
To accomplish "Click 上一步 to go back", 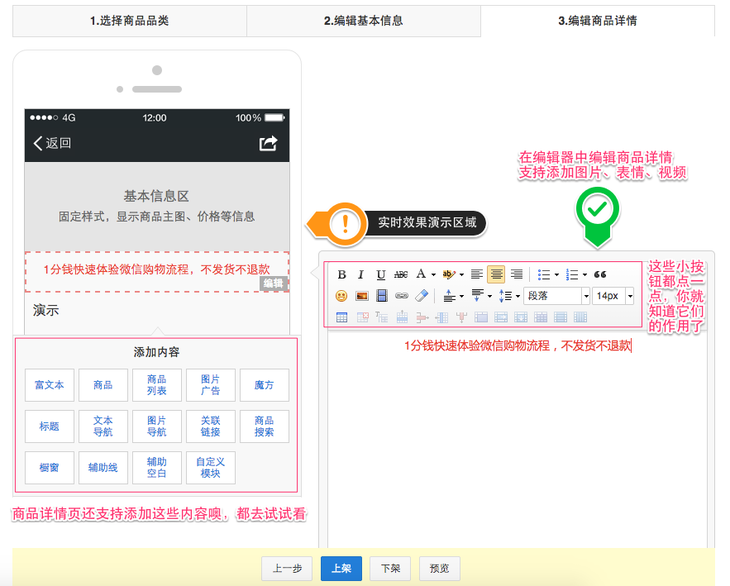I will point(287,568).
